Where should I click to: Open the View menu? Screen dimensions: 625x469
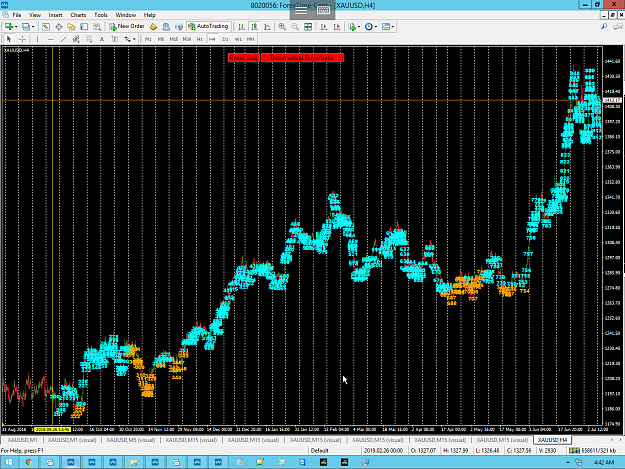(35, 15)
